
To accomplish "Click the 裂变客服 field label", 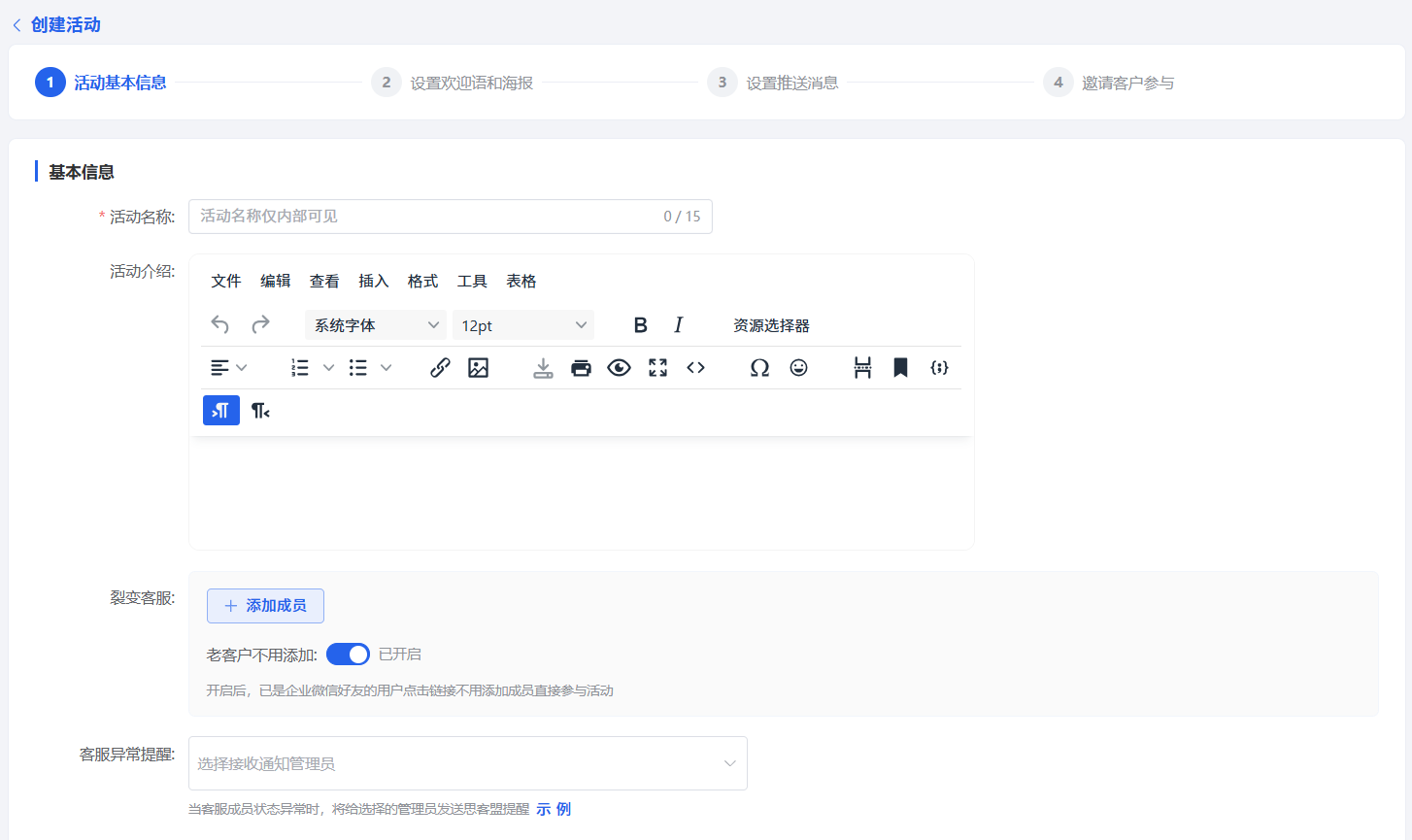I will (143, 598).
